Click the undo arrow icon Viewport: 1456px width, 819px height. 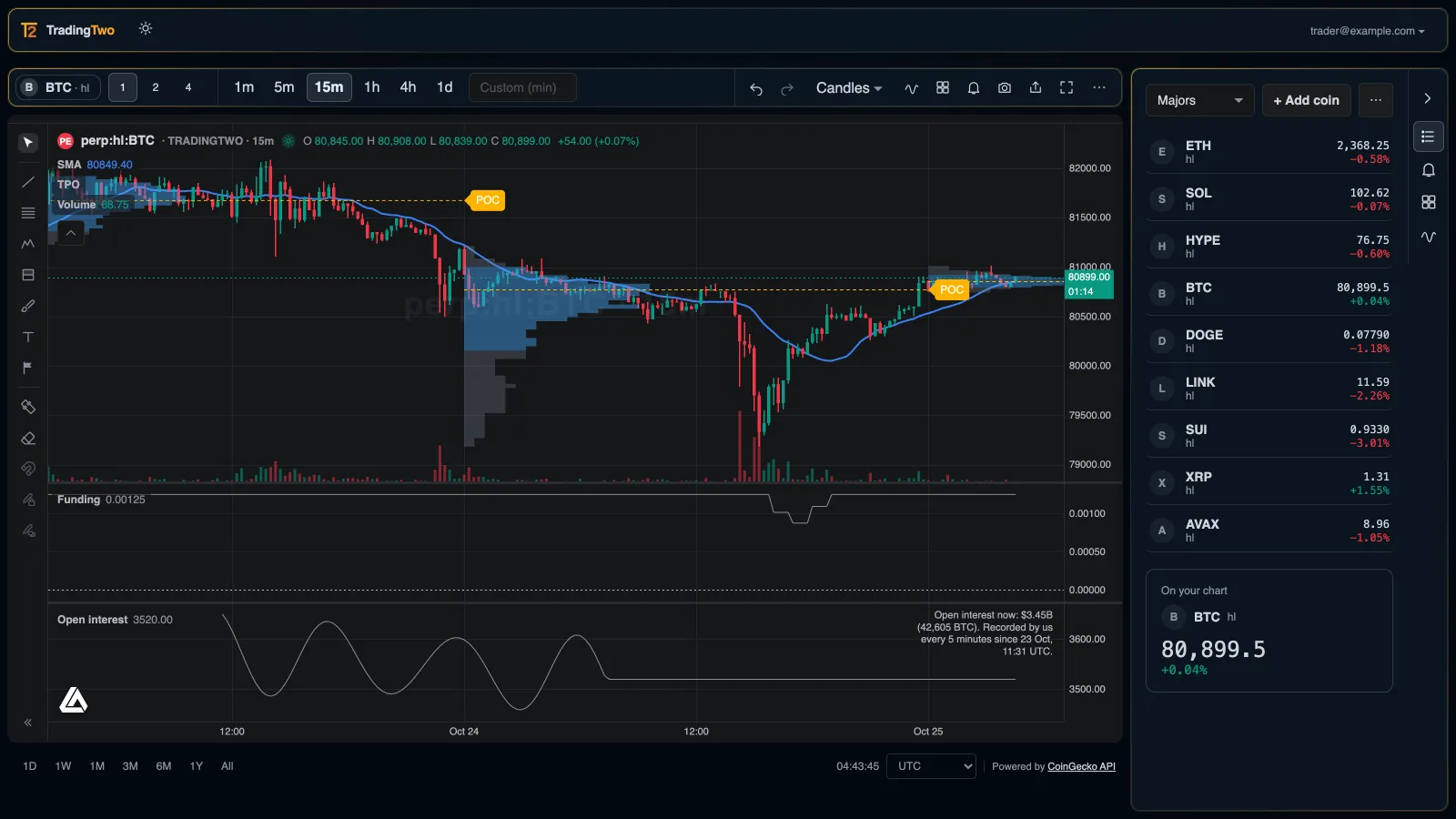756,88
